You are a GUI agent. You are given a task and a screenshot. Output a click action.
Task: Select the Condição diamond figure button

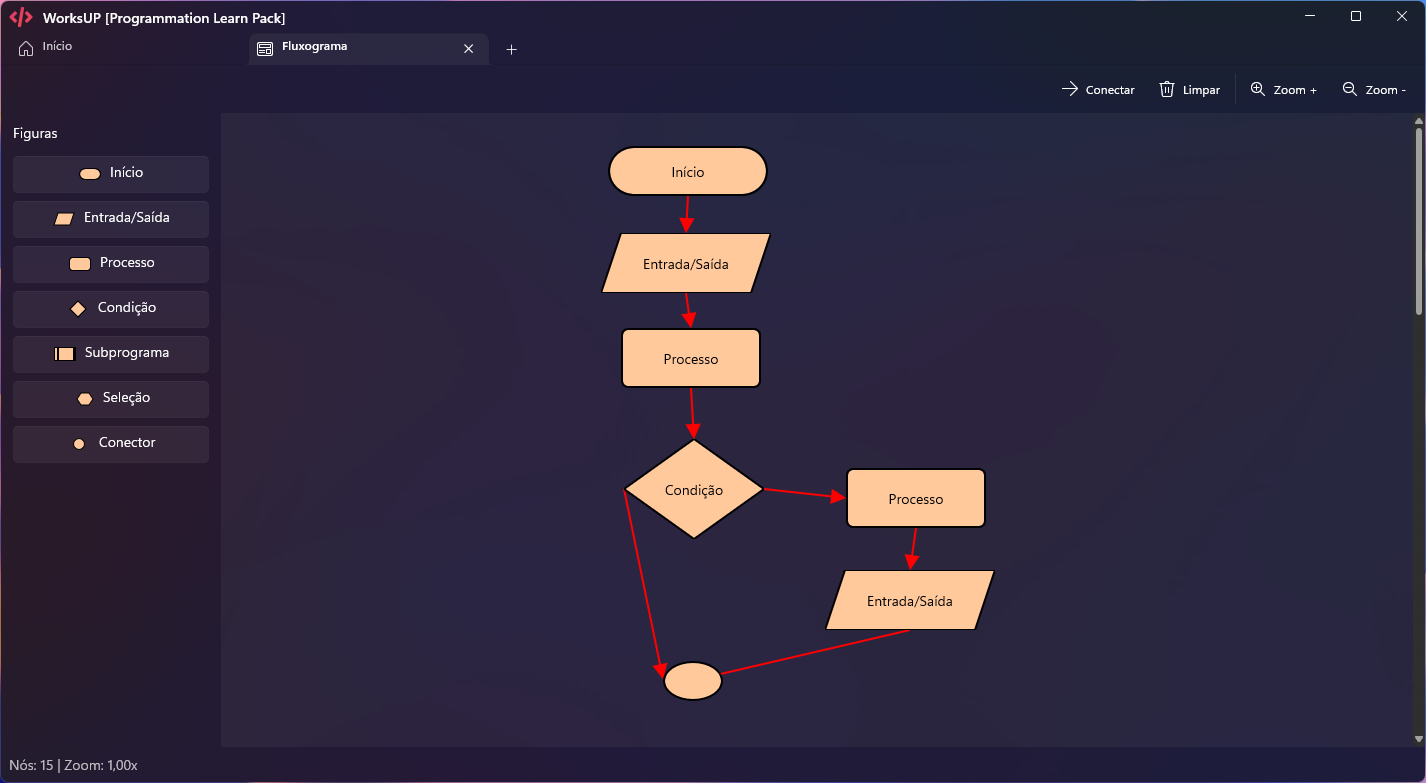[111, 309]
